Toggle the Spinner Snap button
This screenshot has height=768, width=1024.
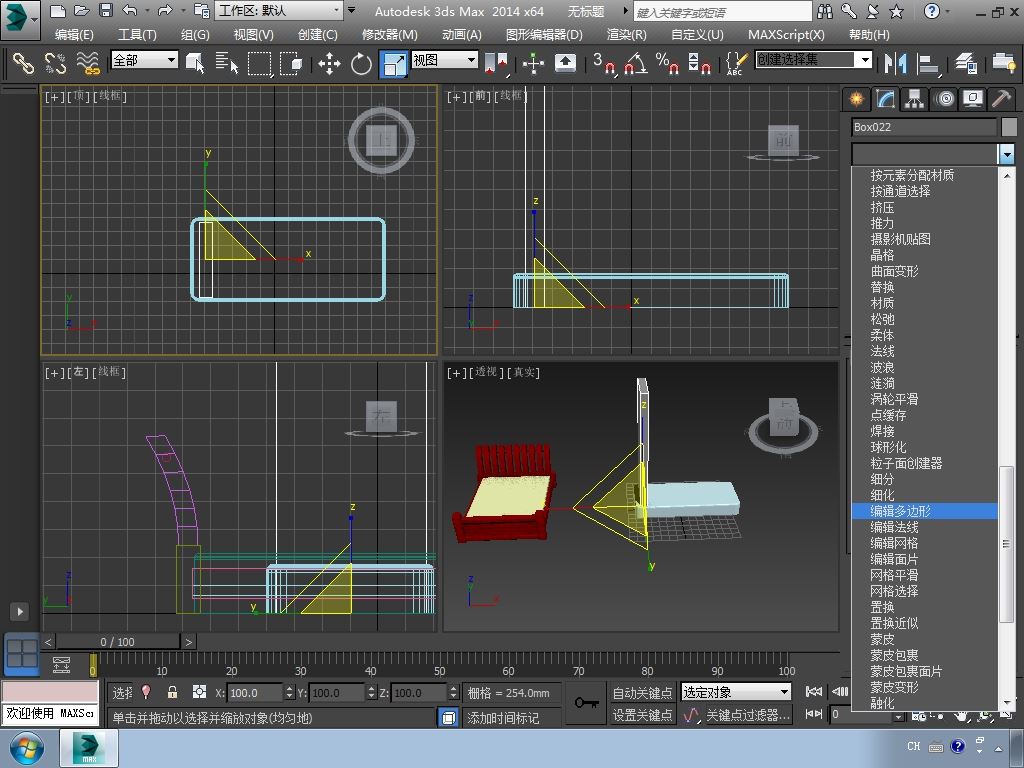tap(699, 63)
